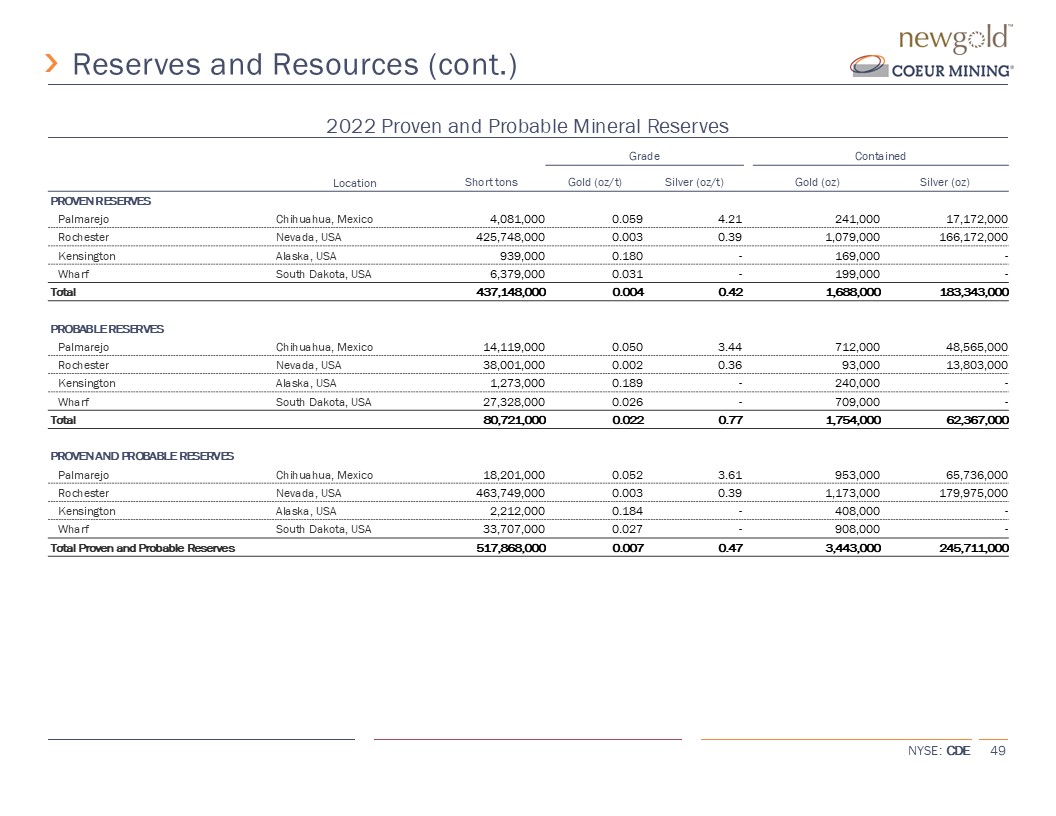Click the Coeur Mining oval logo icon

pos(869,67)
